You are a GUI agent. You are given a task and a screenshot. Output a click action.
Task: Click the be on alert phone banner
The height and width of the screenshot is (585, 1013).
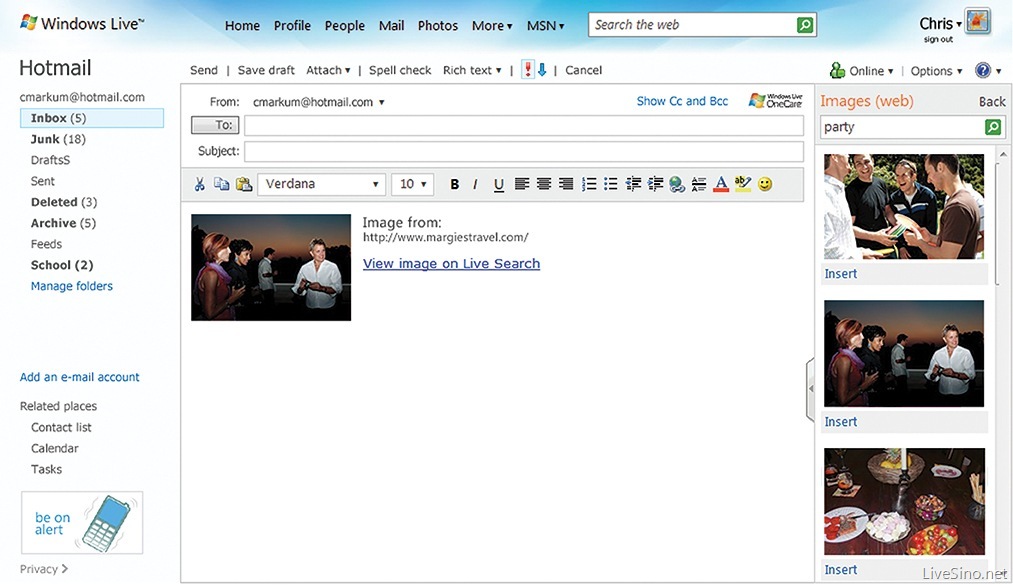[x=82, y=522]
